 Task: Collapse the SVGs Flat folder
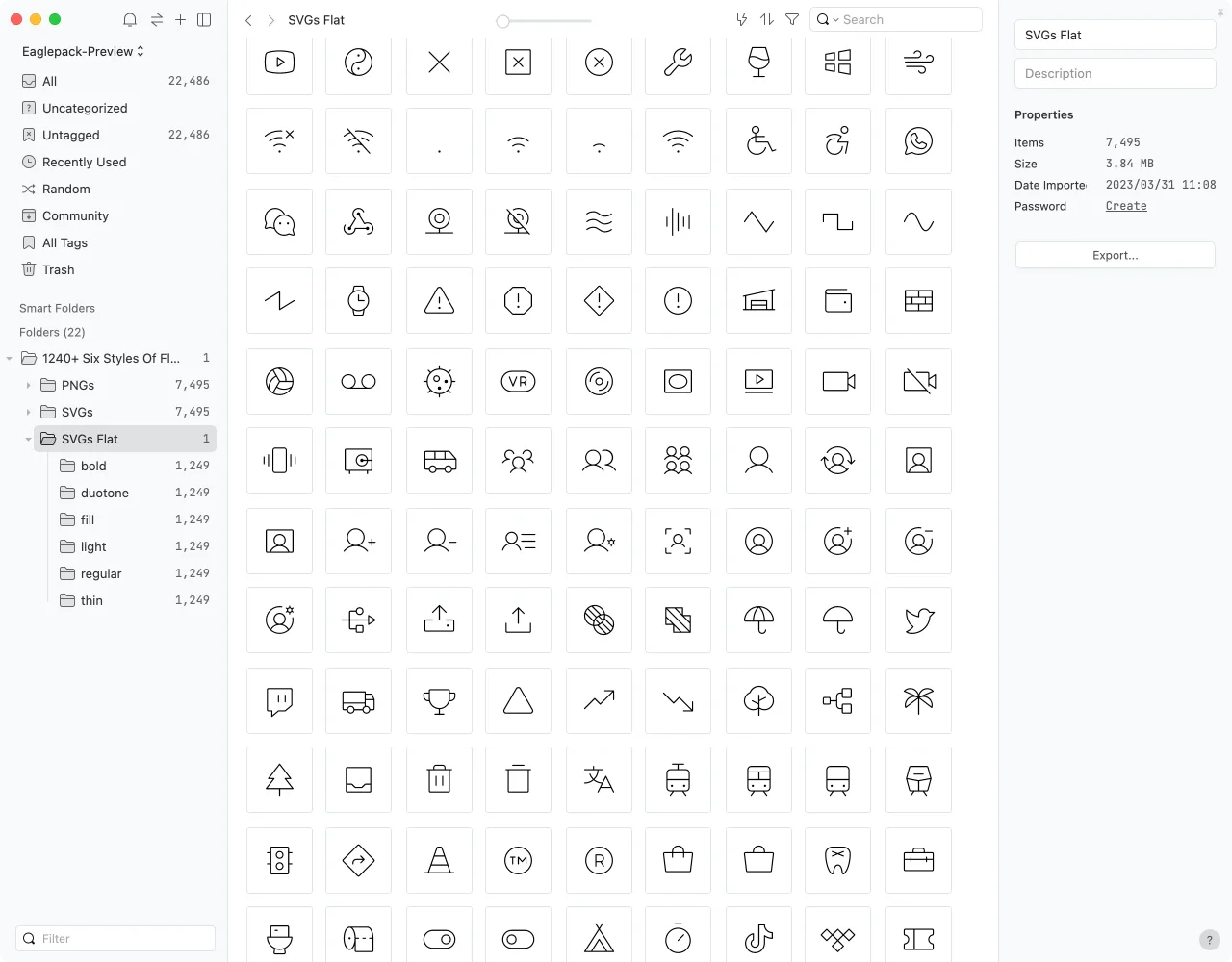tap(28, 439)
